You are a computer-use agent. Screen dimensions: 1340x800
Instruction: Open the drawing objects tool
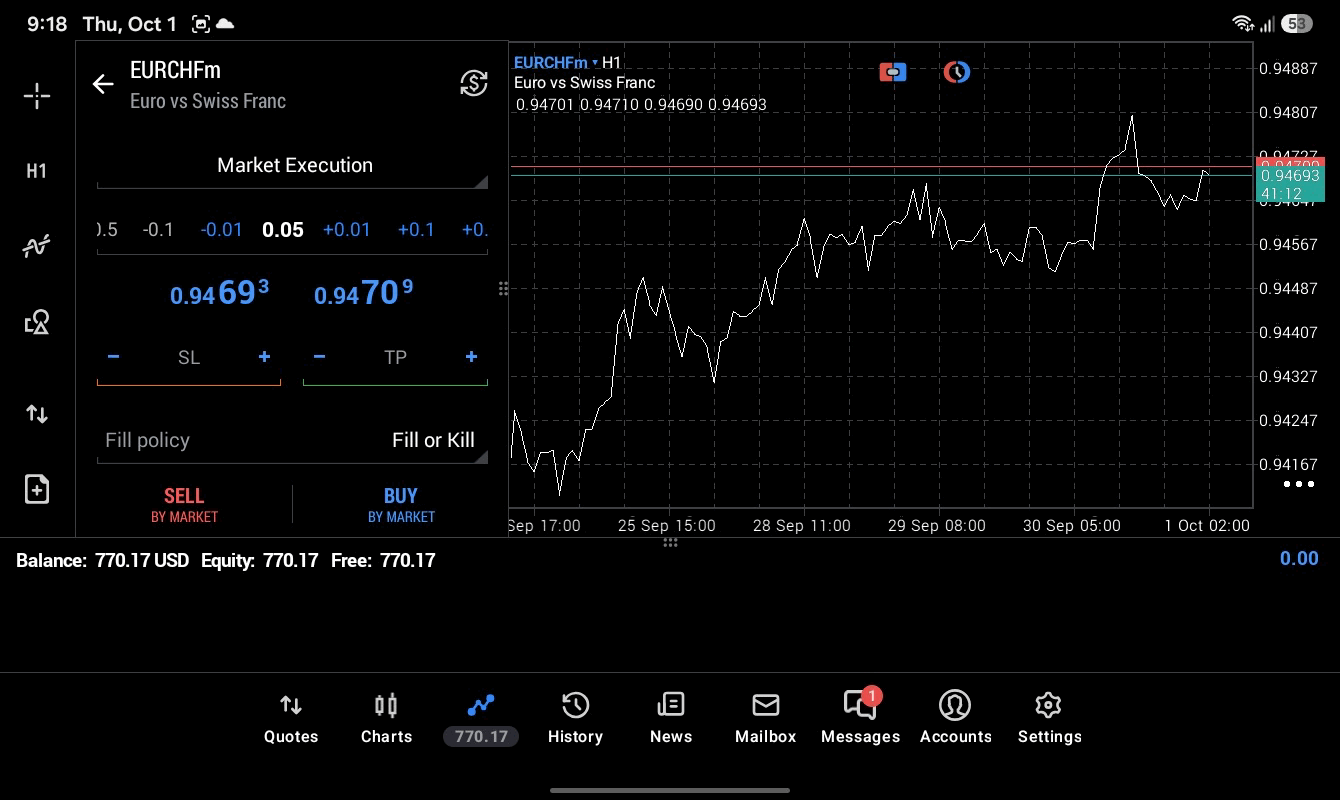pyautogui.click(x=37, y=322)
